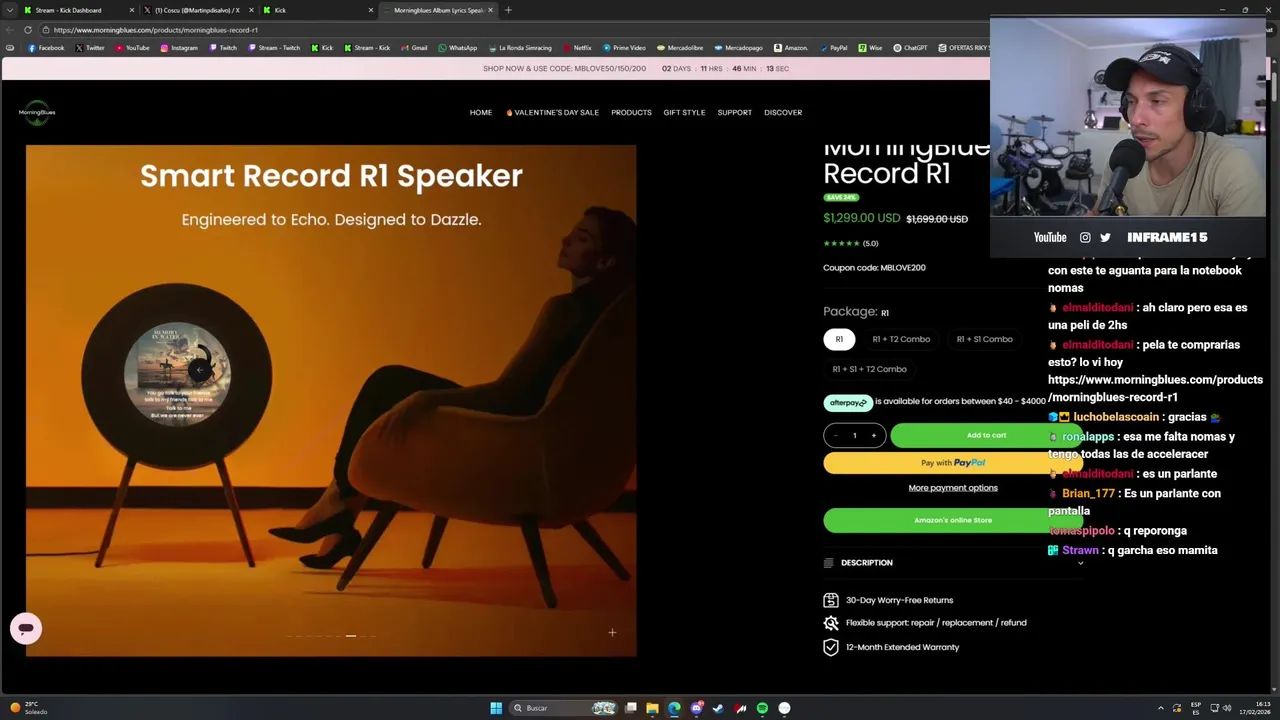Reload the page with refresh icon
The width and height of the screenshot is (1280, 720).
(28, 30)
